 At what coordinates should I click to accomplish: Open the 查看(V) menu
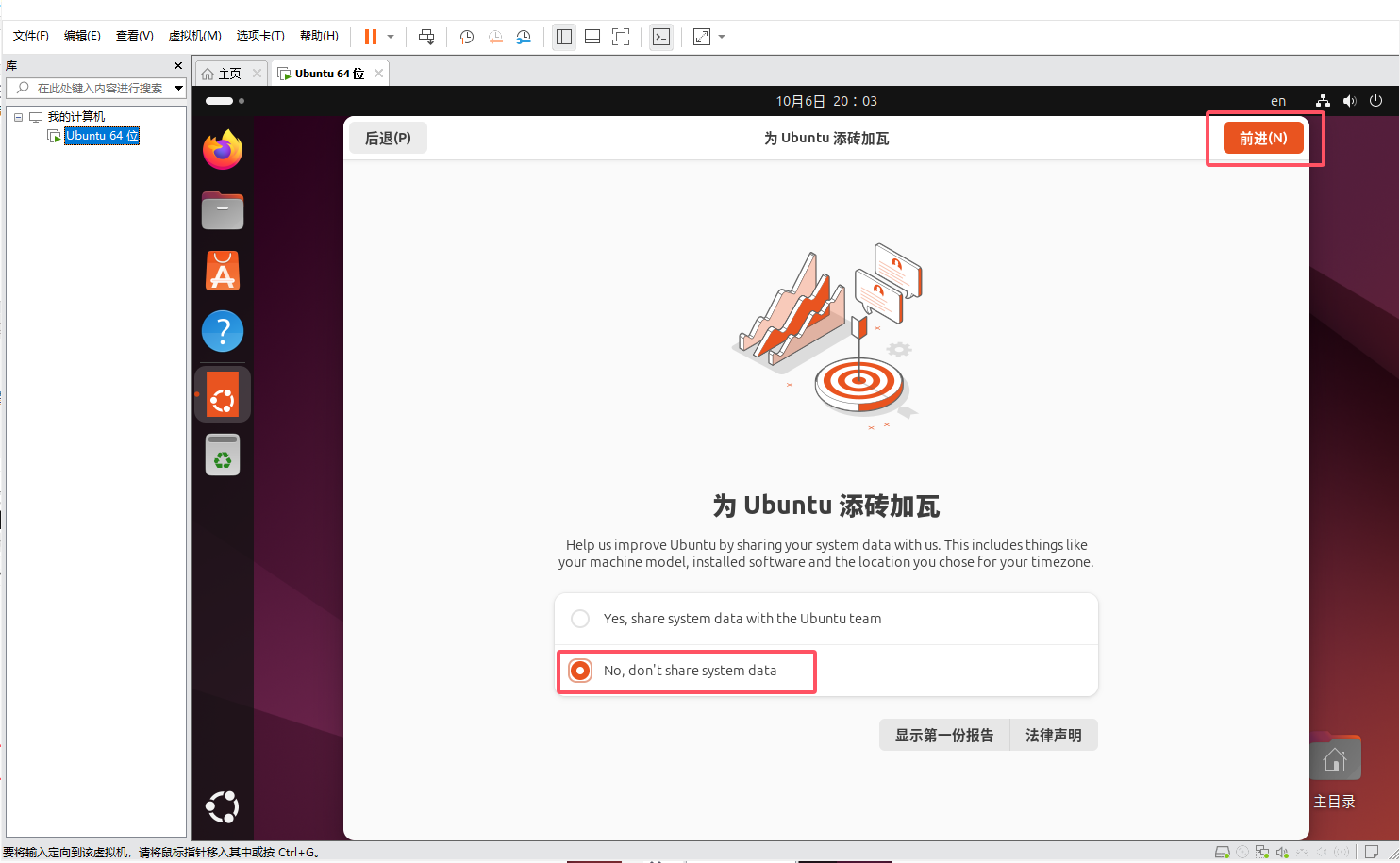click(135, 36)
